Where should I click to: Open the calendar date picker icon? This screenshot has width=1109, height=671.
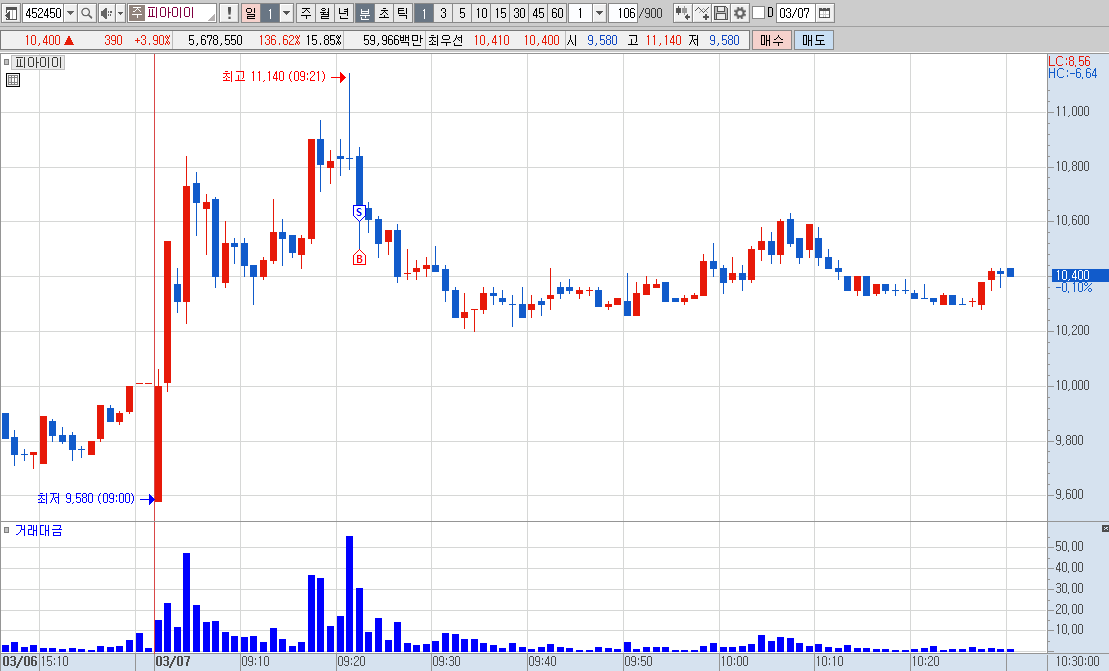[x=825, y=13]
